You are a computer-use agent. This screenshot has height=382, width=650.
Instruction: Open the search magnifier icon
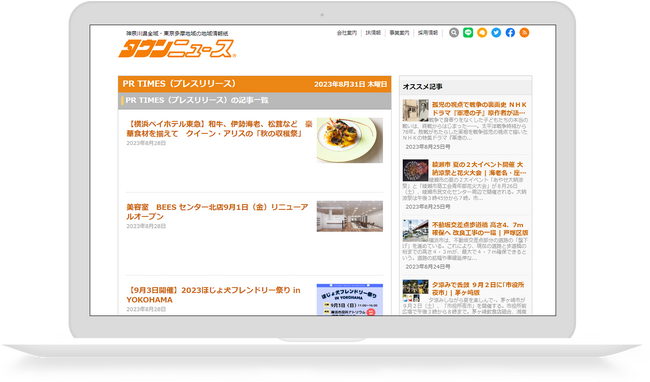[x=454, y=33]
